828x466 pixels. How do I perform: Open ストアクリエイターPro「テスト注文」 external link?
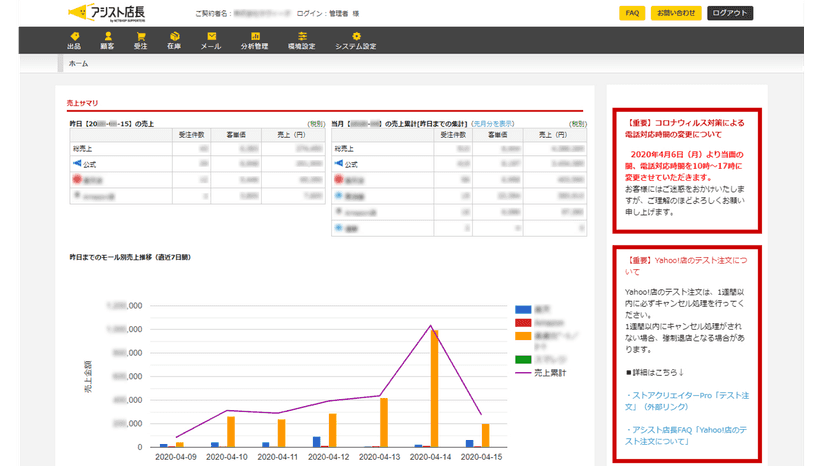(687, 401)
